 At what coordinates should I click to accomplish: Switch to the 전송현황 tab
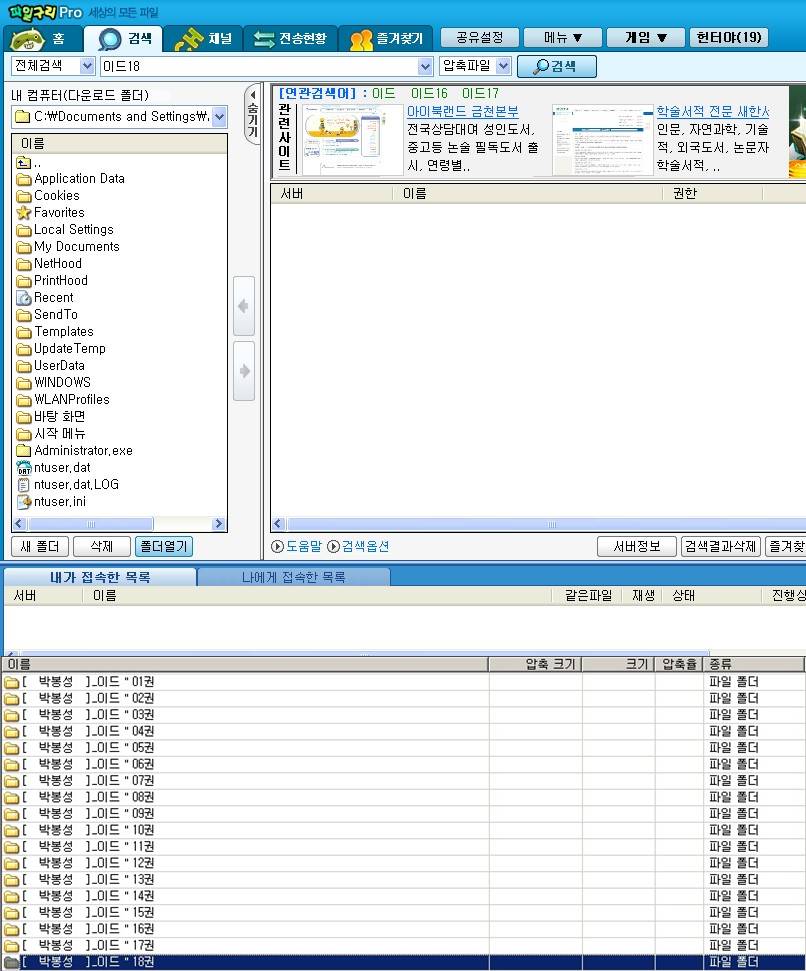point(290,39)
